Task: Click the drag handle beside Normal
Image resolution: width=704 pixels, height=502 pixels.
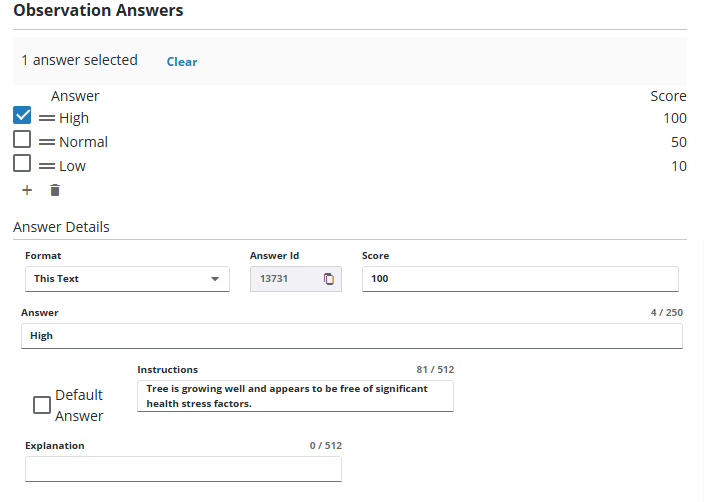Action: [x=47, y=142]
